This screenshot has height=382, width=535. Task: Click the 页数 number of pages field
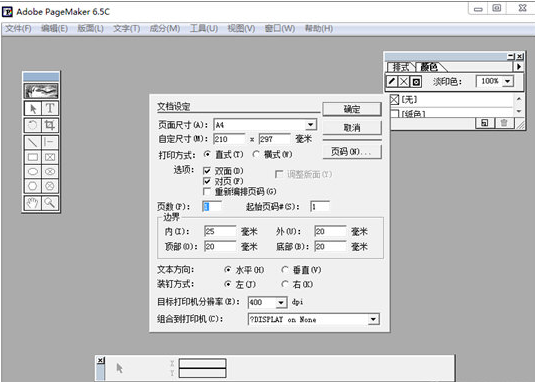coord(212,206)
